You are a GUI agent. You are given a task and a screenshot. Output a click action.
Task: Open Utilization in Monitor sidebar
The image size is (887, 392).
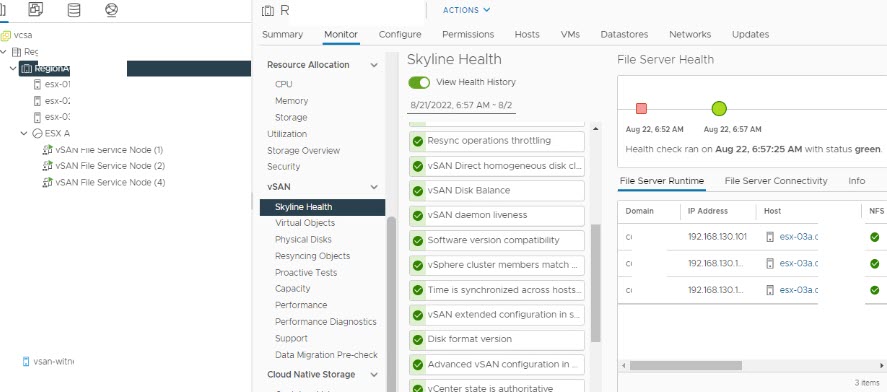287,134
